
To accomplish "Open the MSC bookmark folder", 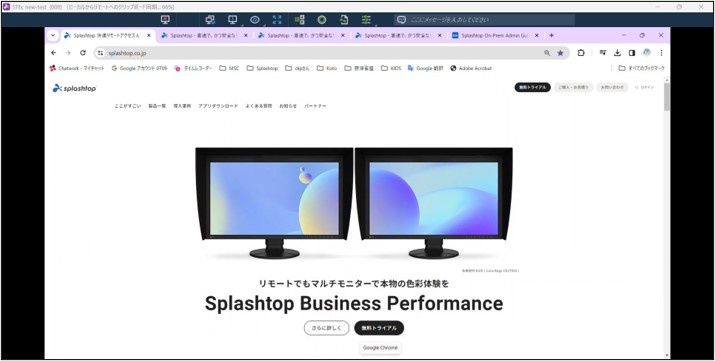I will (229, 68).
